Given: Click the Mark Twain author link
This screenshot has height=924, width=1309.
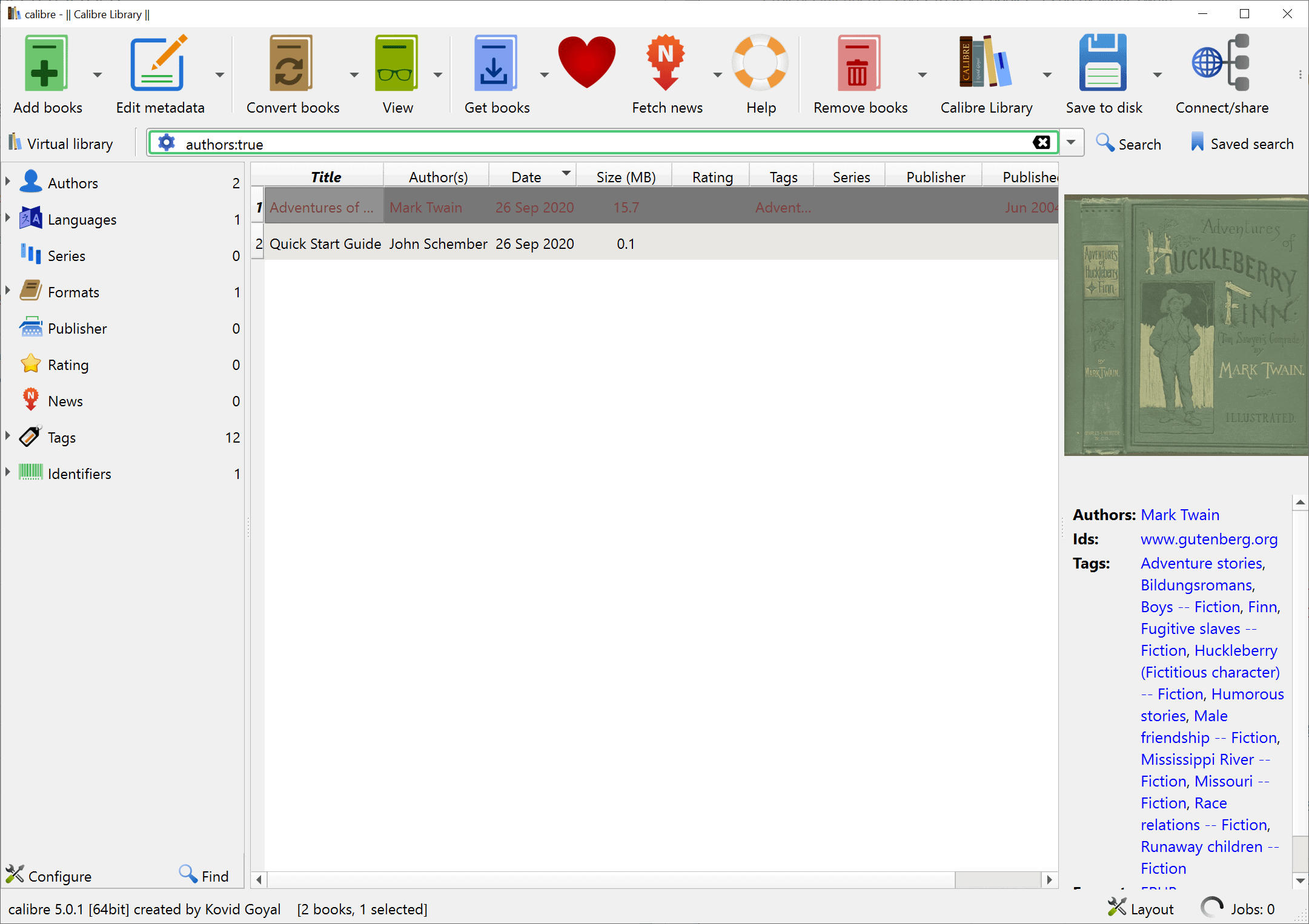Looking at the screenshot, I should (1180, 515).
